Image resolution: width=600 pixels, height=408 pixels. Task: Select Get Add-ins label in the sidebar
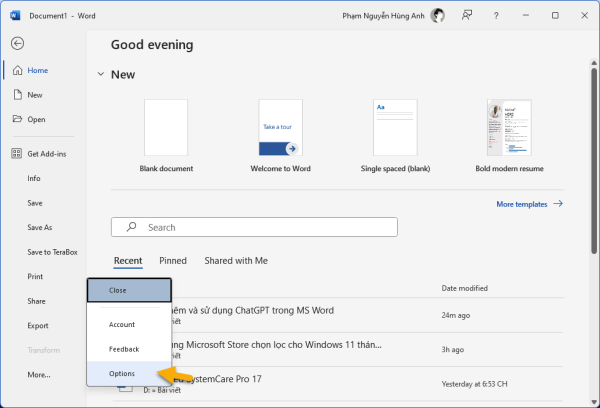click(x=47, y=154)
